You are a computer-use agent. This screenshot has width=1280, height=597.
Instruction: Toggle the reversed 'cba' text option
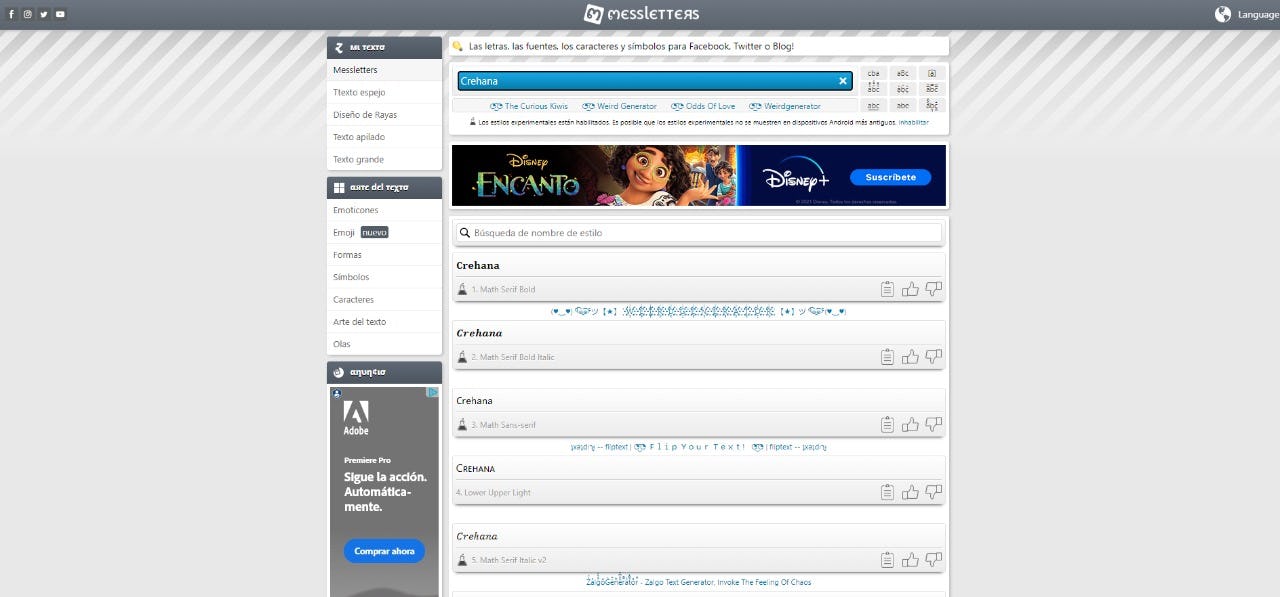pyautogui.click(x=873, y=73)
